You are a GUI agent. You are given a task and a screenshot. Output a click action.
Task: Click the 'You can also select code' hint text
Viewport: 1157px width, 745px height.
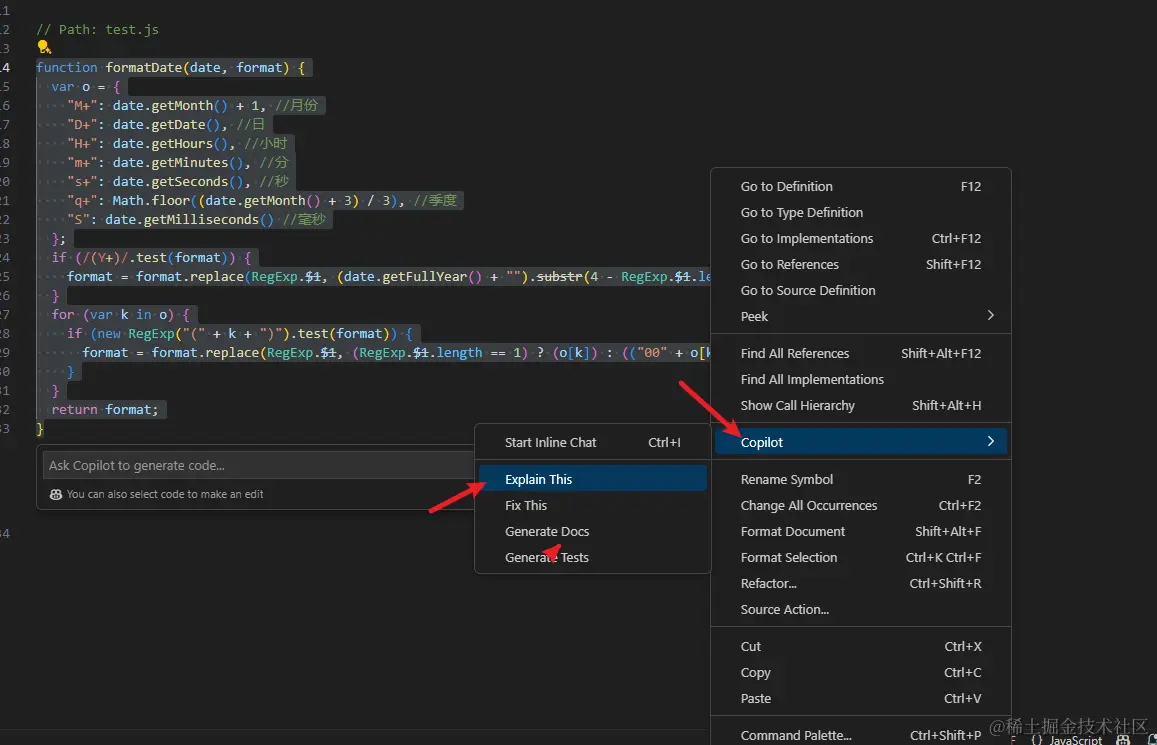coord(165,494)
